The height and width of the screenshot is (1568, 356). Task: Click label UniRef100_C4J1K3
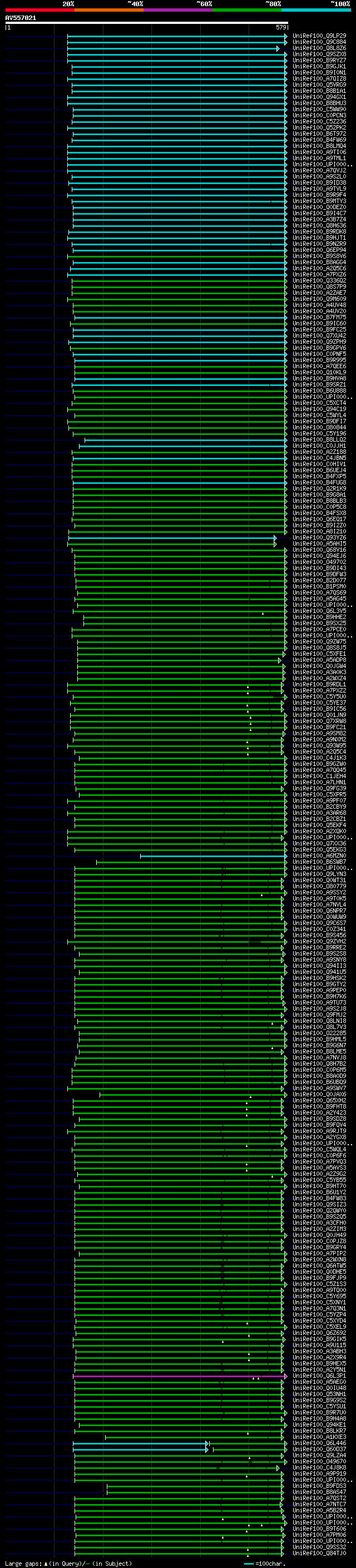[319, 758]
